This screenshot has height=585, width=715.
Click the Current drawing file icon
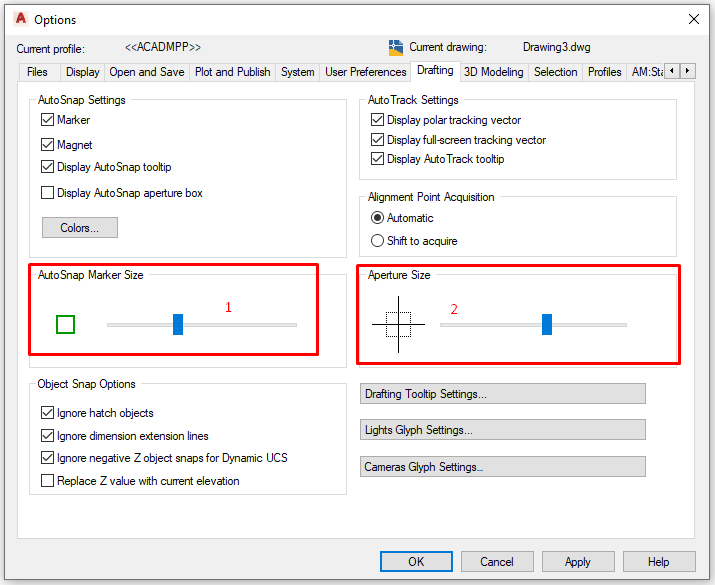pos(395,47)
